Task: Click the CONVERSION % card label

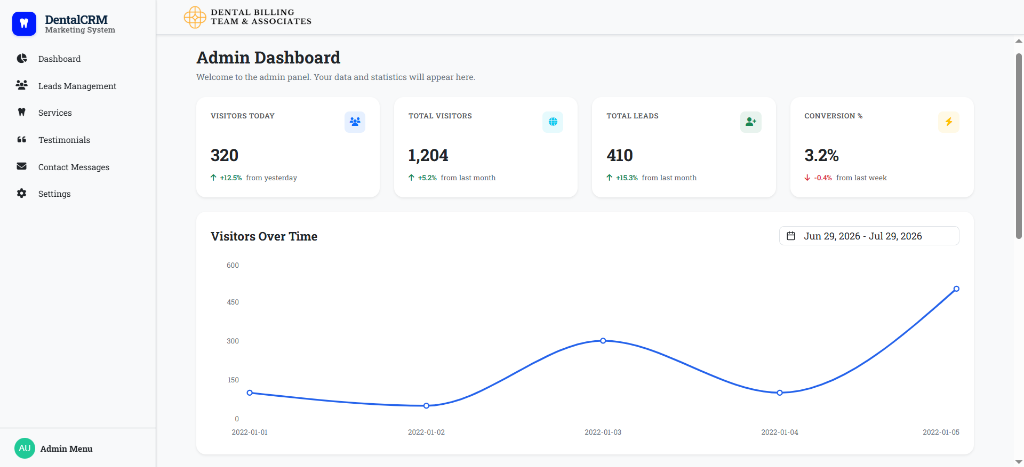Action: pos(833,116)
